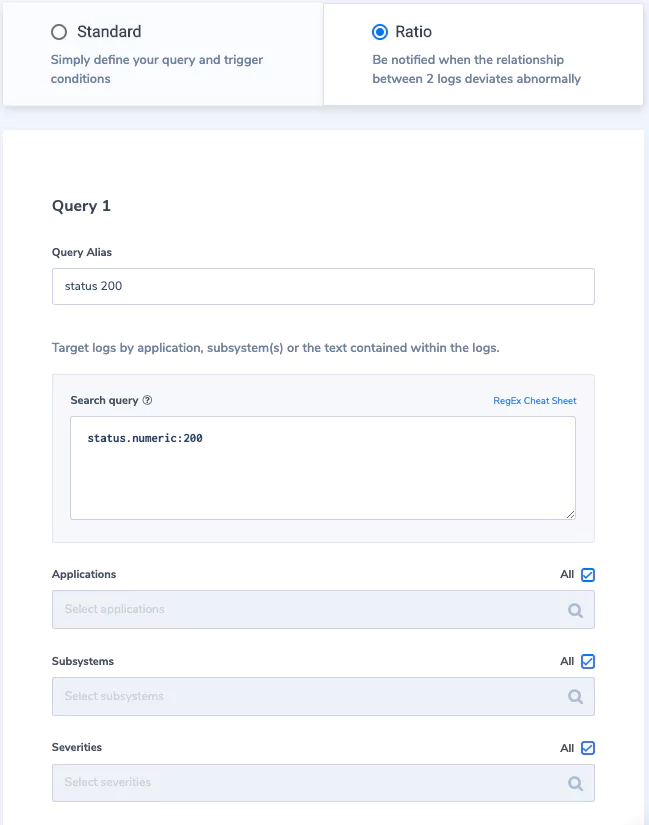Screen dimensions: 649x825
Task: Select the Ratio alert type radio button
Action: [380, 32]
